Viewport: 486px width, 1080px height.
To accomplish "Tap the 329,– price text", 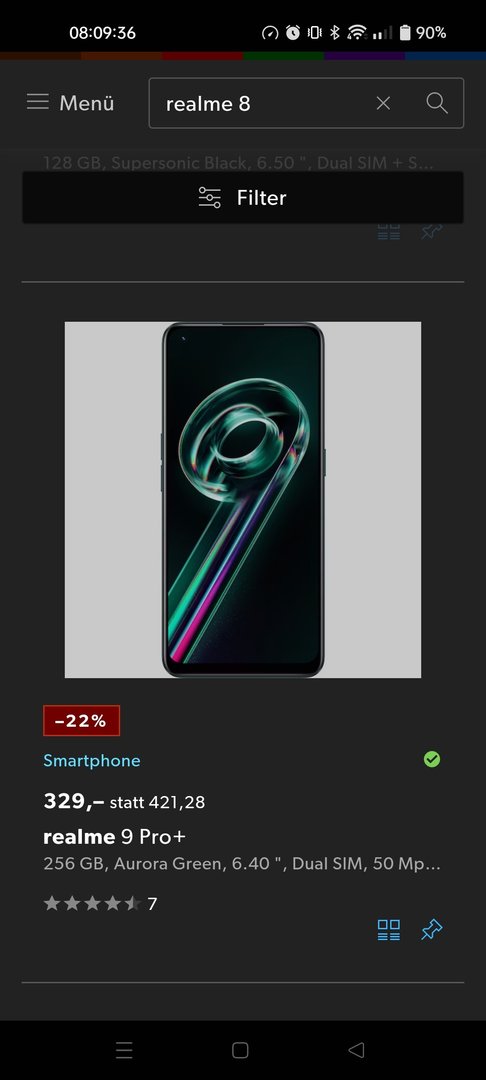I will tap(74, 801).
